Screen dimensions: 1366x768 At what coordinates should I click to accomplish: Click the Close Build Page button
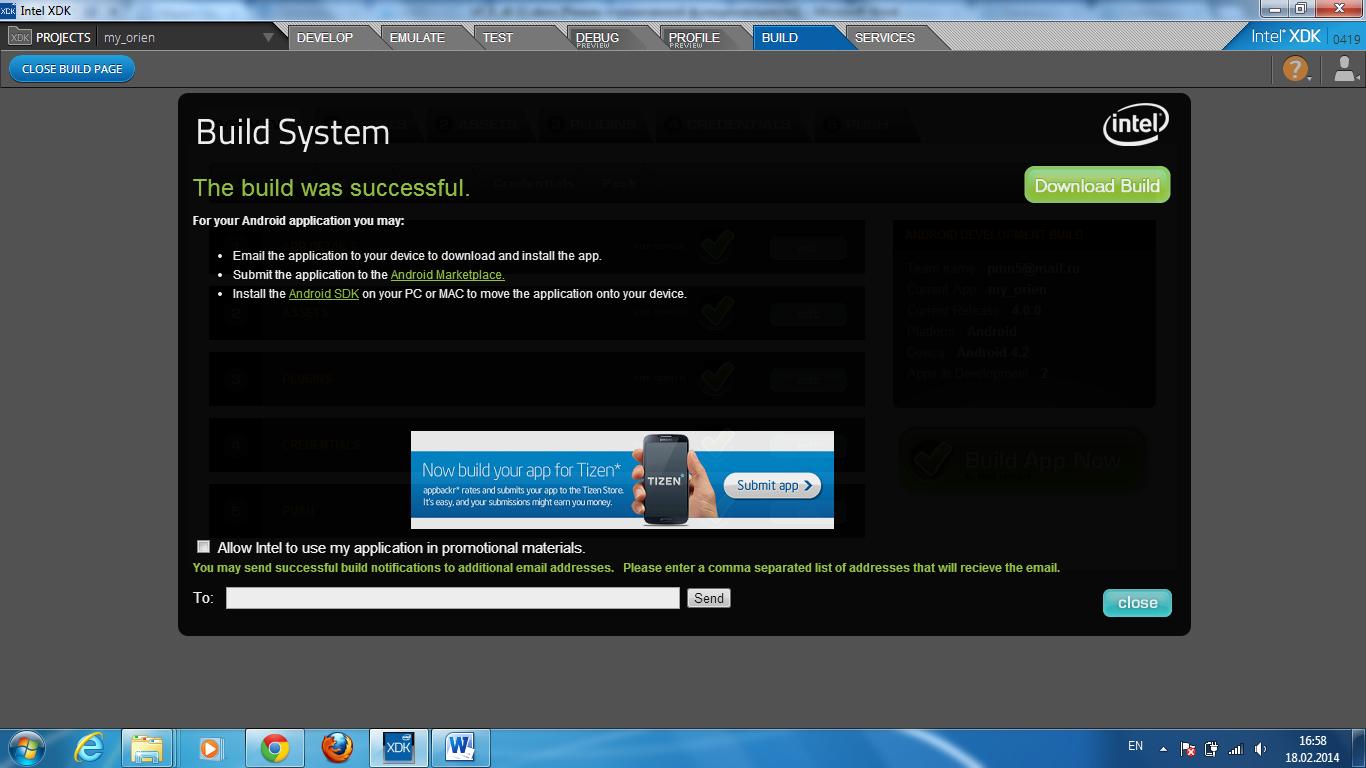pyautogui.click(x=72, y=69)
